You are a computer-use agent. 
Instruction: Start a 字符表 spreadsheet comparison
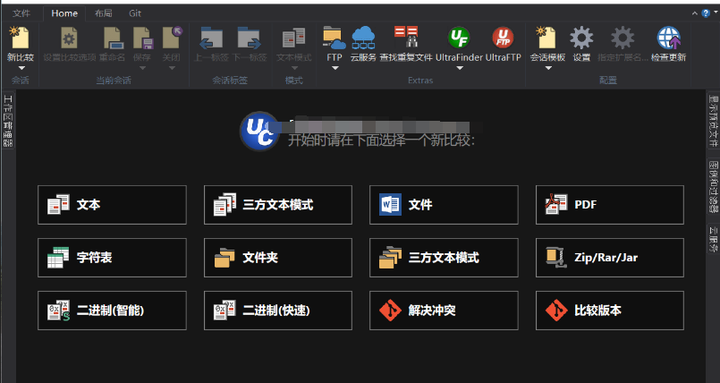pyautogui.click(x=112, y=258)
